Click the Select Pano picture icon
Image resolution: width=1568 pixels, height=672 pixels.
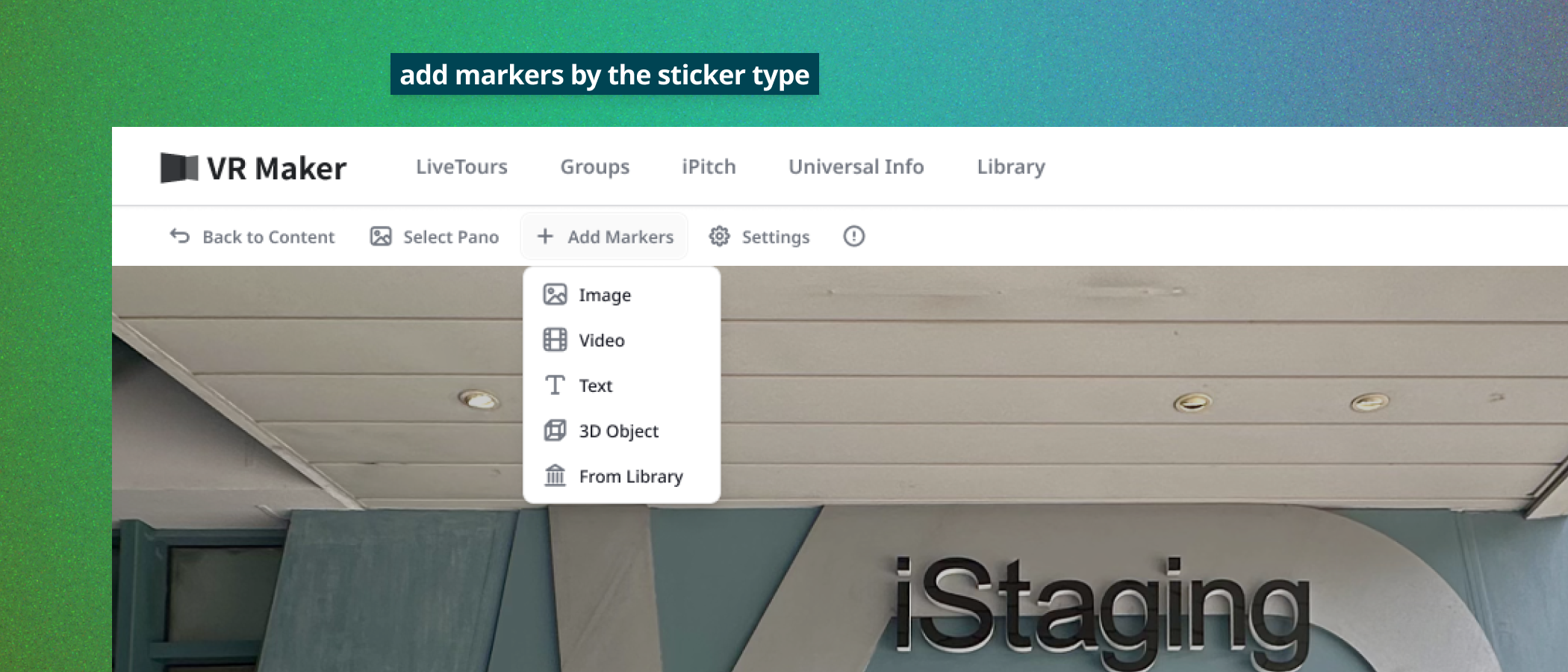point(381,237)
